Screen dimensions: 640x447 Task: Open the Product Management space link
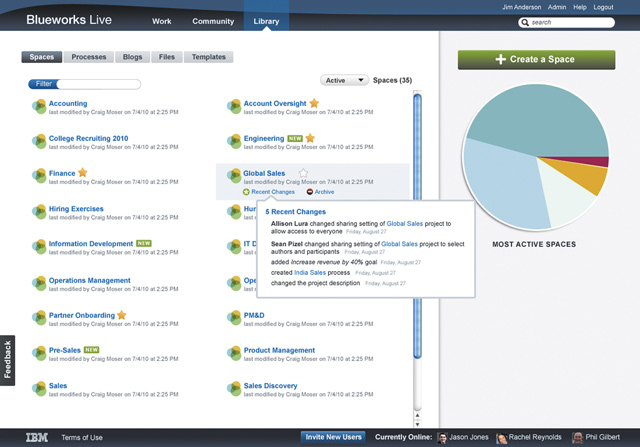click(x=279, y=350)
